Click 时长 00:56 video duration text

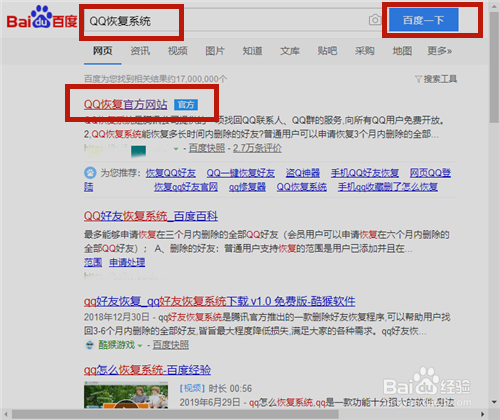coord(230,389)
